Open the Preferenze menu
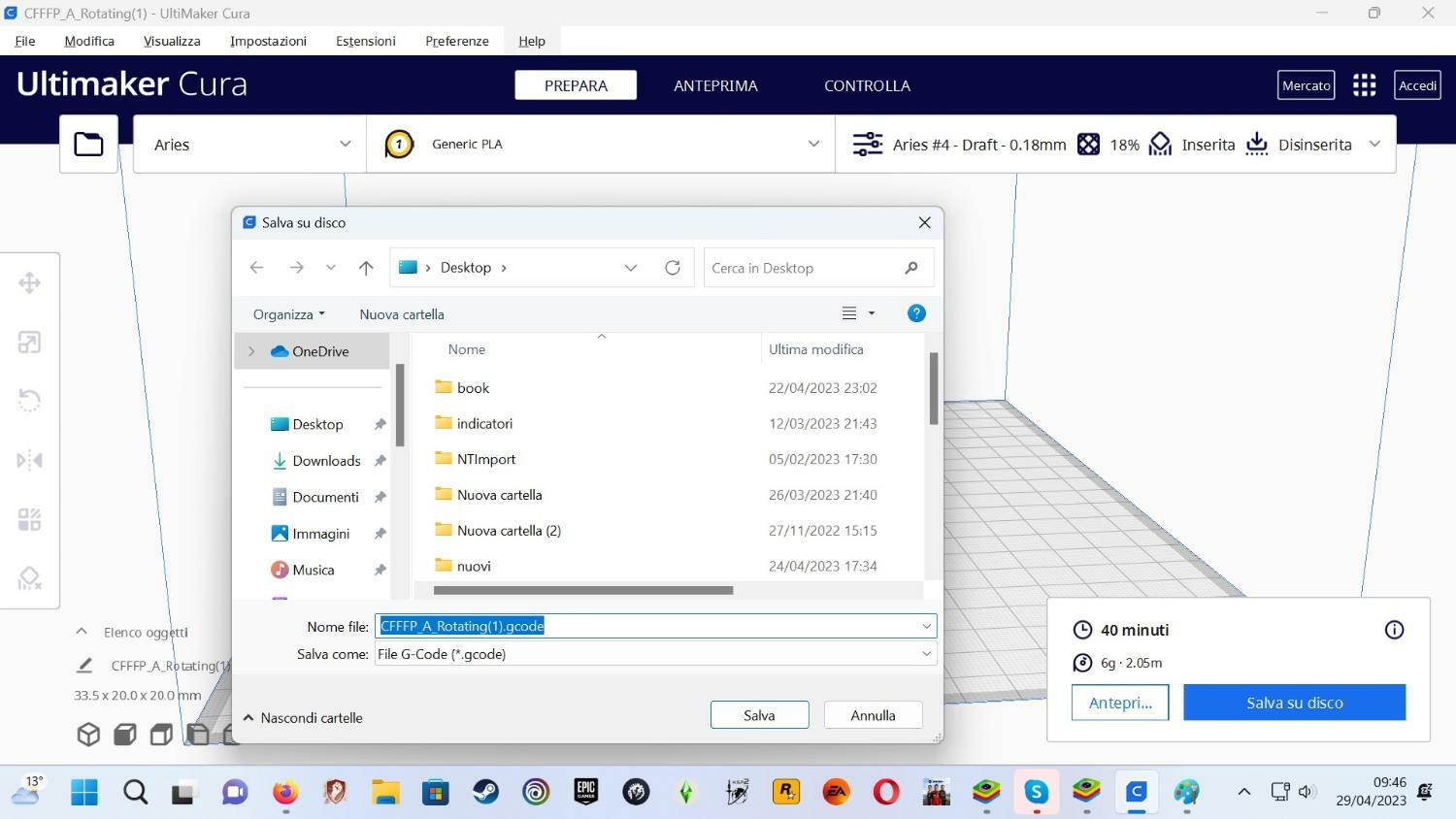The width and height of the screenshot is (1456, 819). click(457, 41)
